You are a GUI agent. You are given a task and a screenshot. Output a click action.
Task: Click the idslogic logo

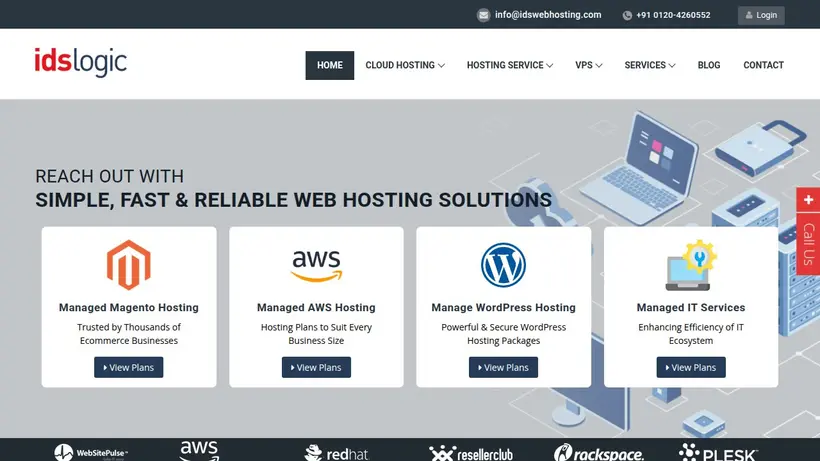[81, 62]
